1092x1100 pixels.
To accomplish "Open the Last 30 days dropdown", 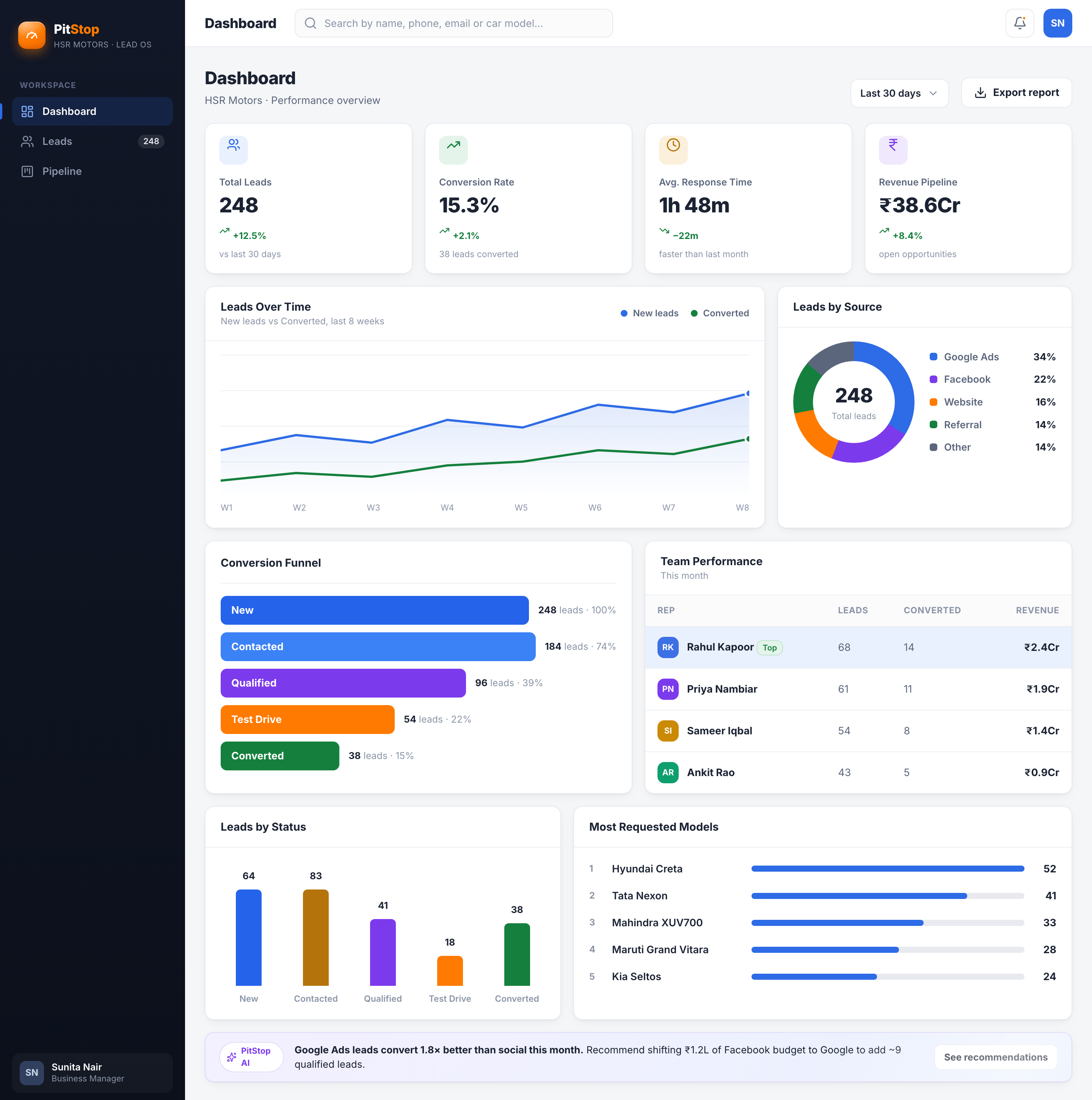I will pos(899,93).
